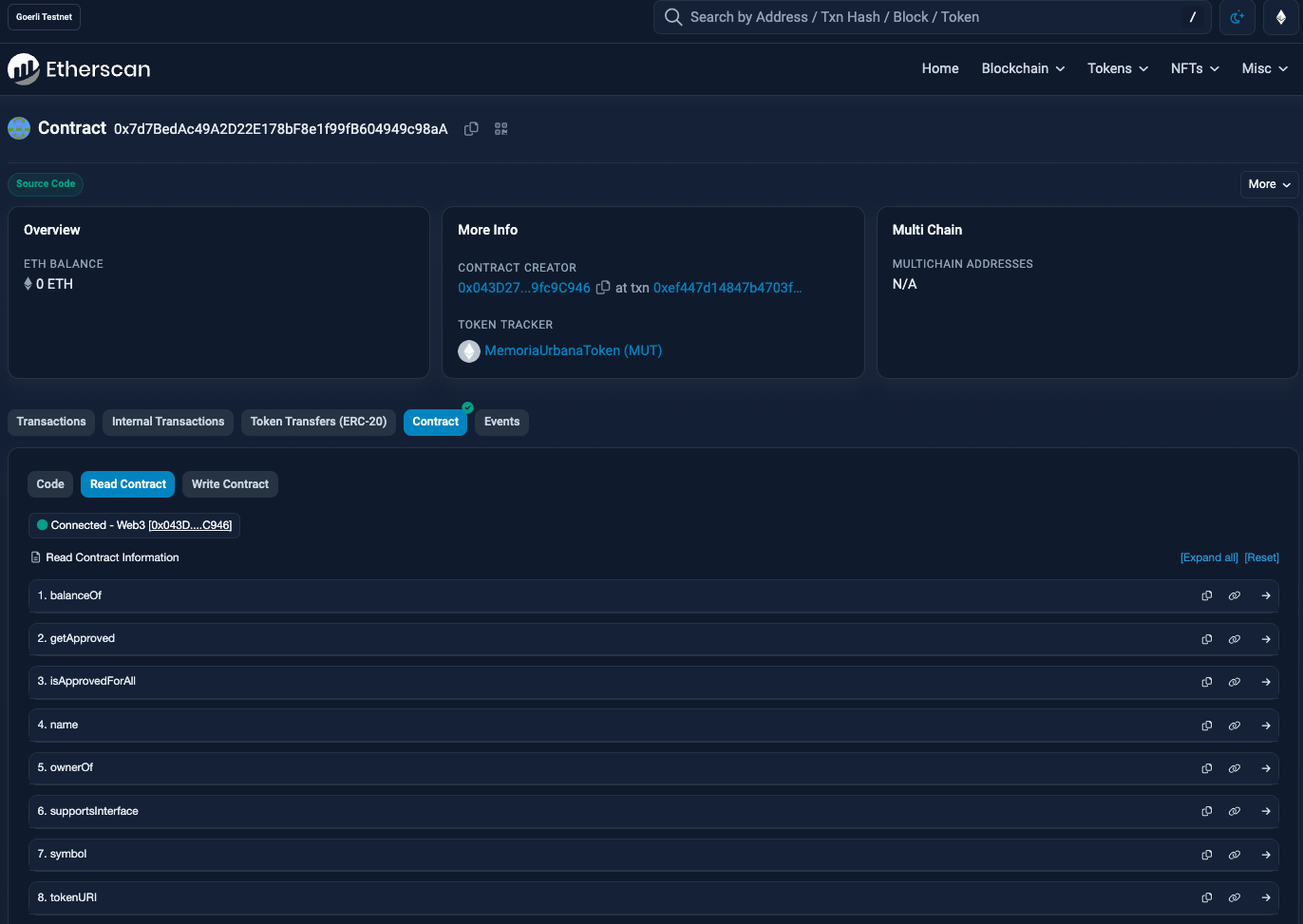1303x924 pixels.
Task: Expand the Misc menu
Action: click(1264, 68)
